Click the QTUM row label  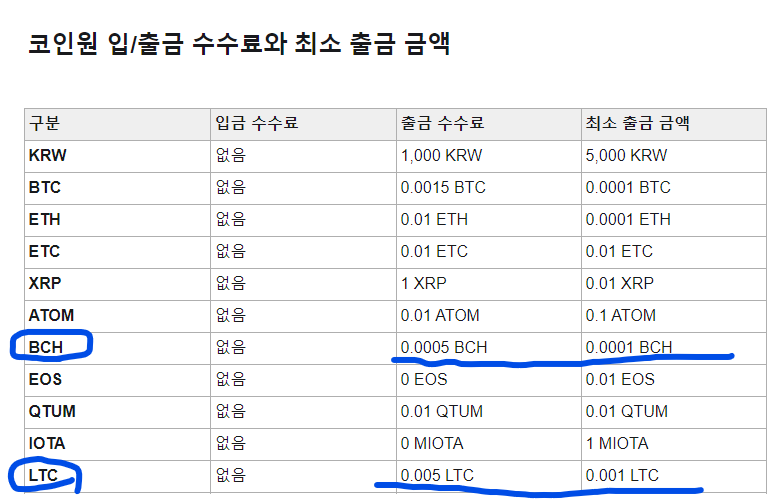point(52,411)
